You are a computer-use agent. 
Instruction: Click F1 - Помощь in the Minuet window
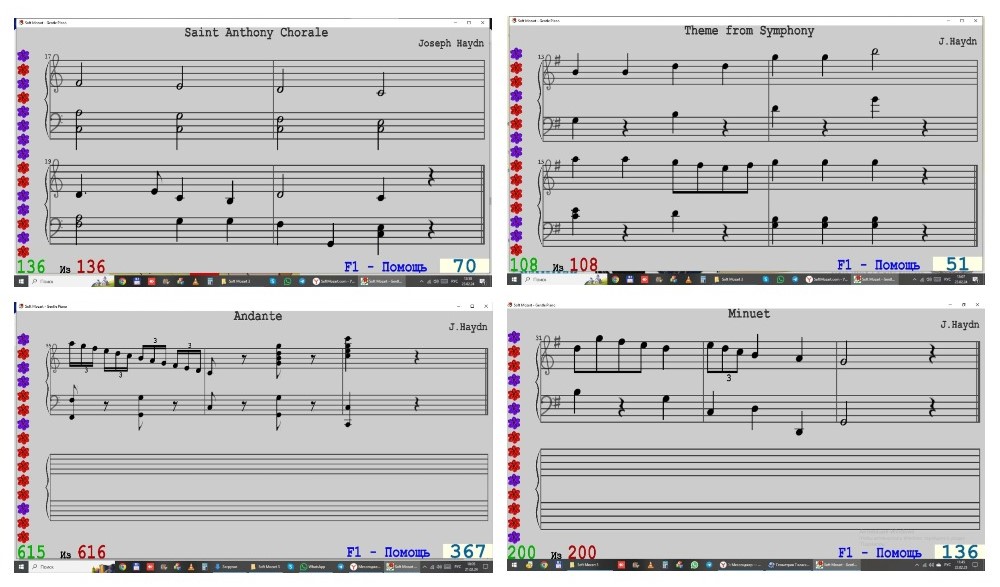click(x=880, y=553)
